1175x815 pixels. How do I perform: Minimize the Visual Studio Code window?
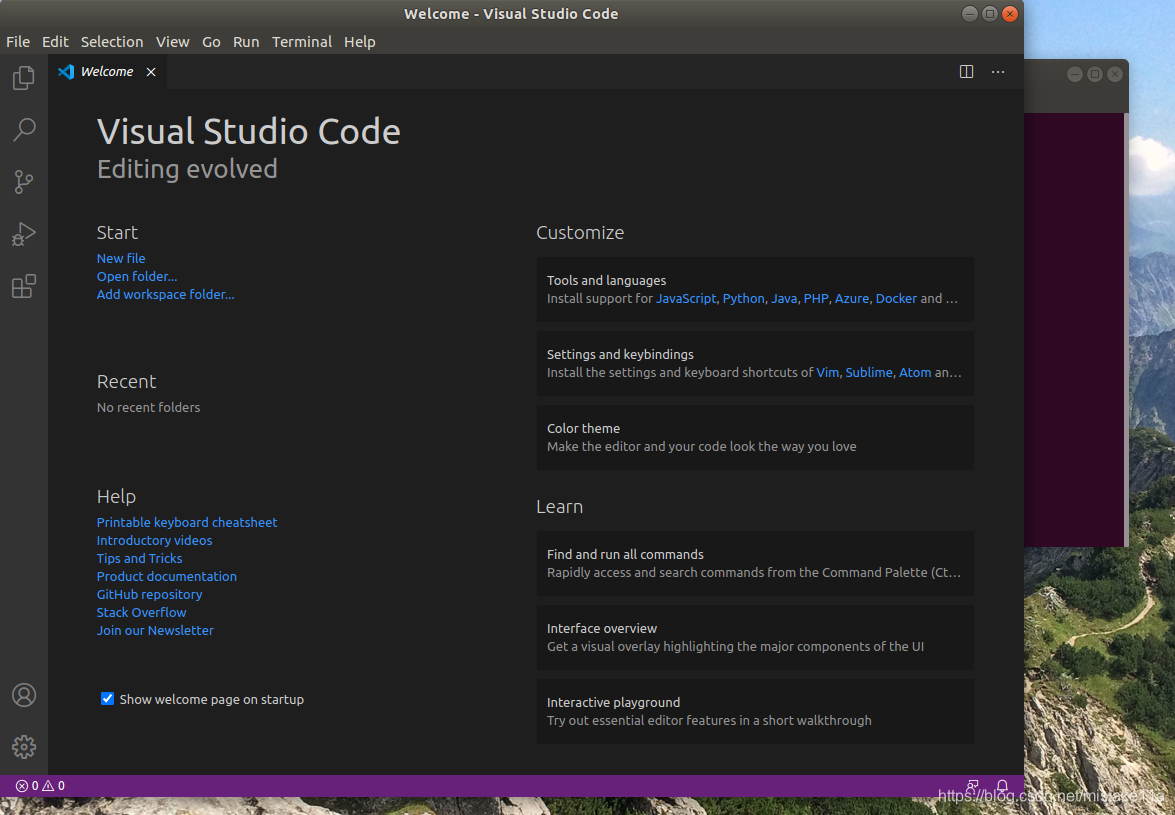click(x=970, y=13)
